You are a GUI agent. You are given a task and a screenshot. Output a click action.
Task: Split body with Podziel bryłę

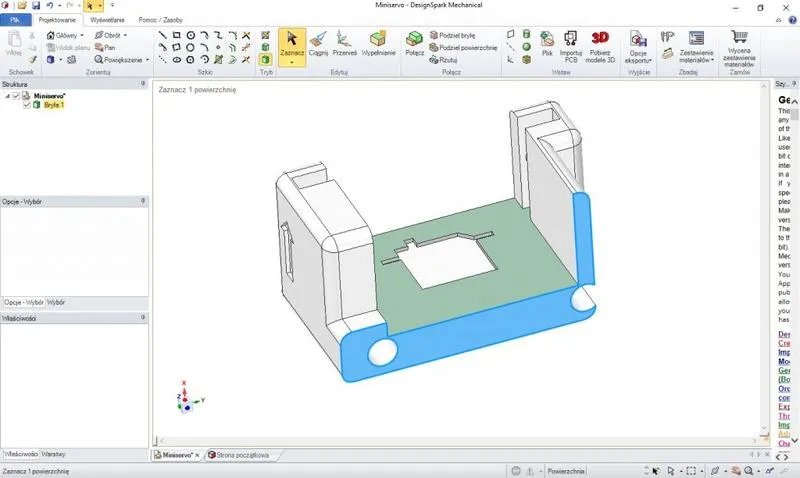(453, 35)
